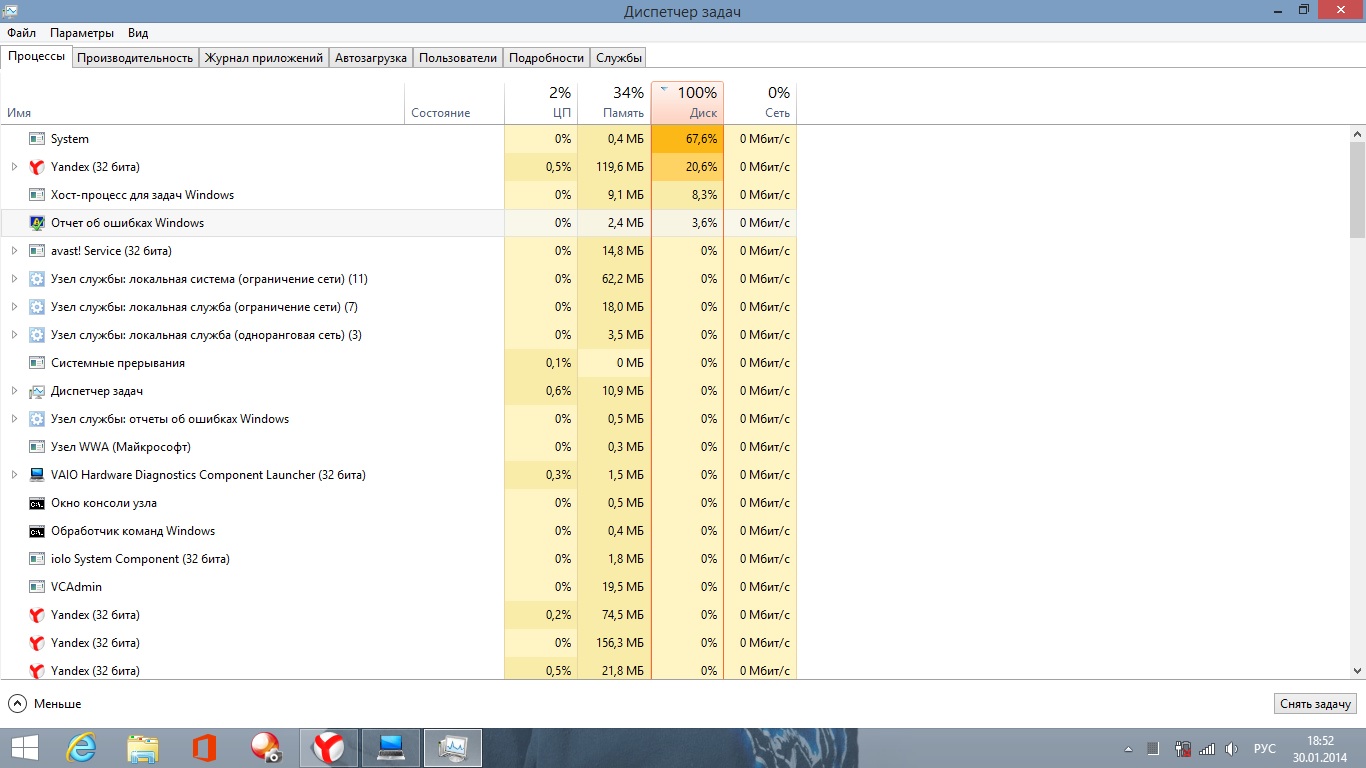Open File Explorer from the taskbar

[x=143, y=747]
